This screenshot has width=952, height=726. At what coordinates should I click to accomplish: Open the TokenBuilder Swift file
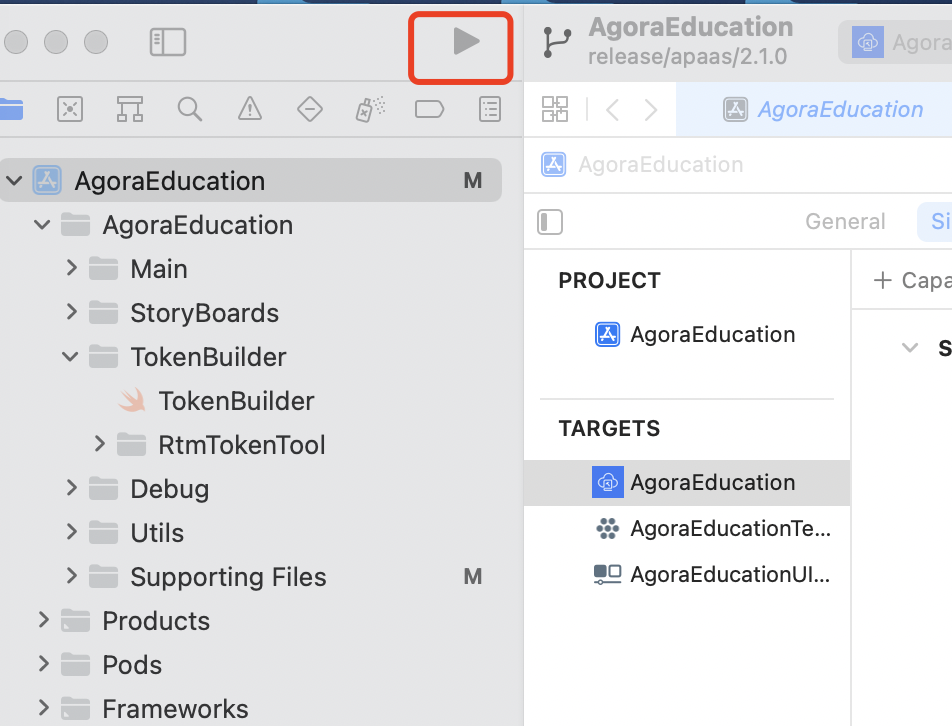237,401
